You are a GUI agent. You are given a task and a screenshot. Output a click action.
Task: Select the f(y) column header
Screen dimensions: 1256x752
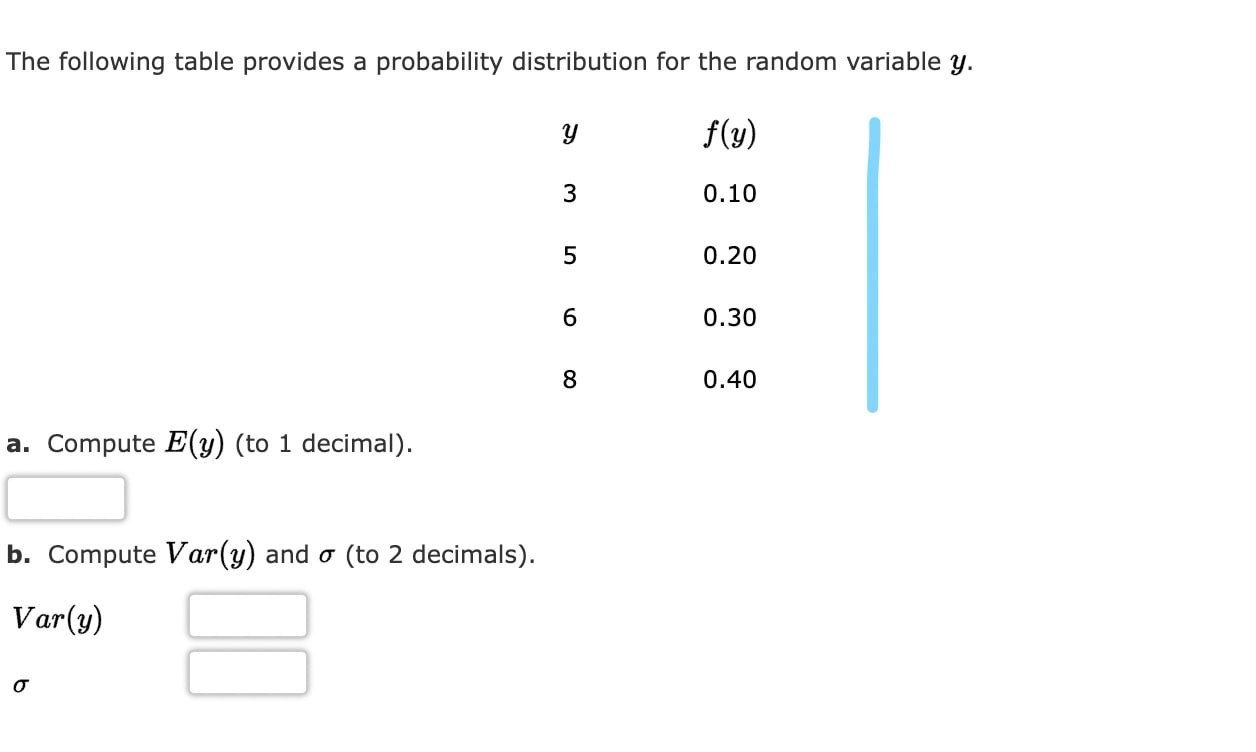click(x=727, y=132)
